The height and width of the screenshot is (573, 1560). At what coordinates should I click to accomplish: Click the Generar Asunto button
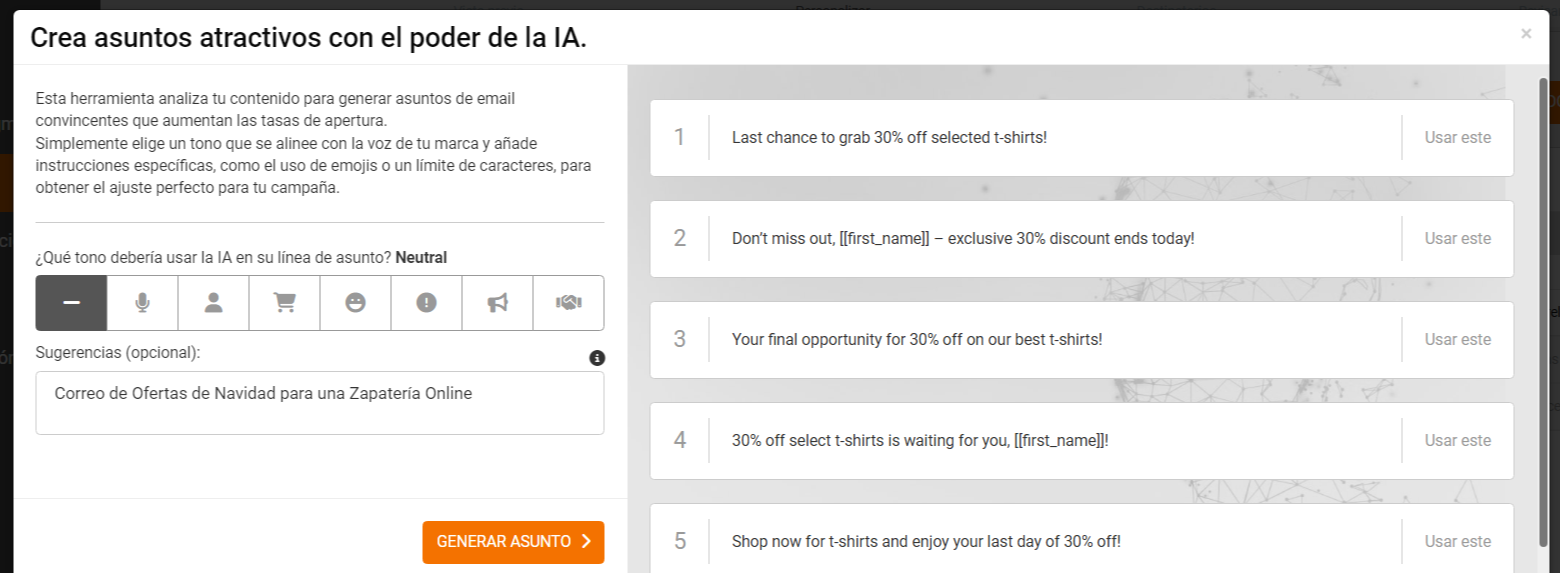(513, 542)
